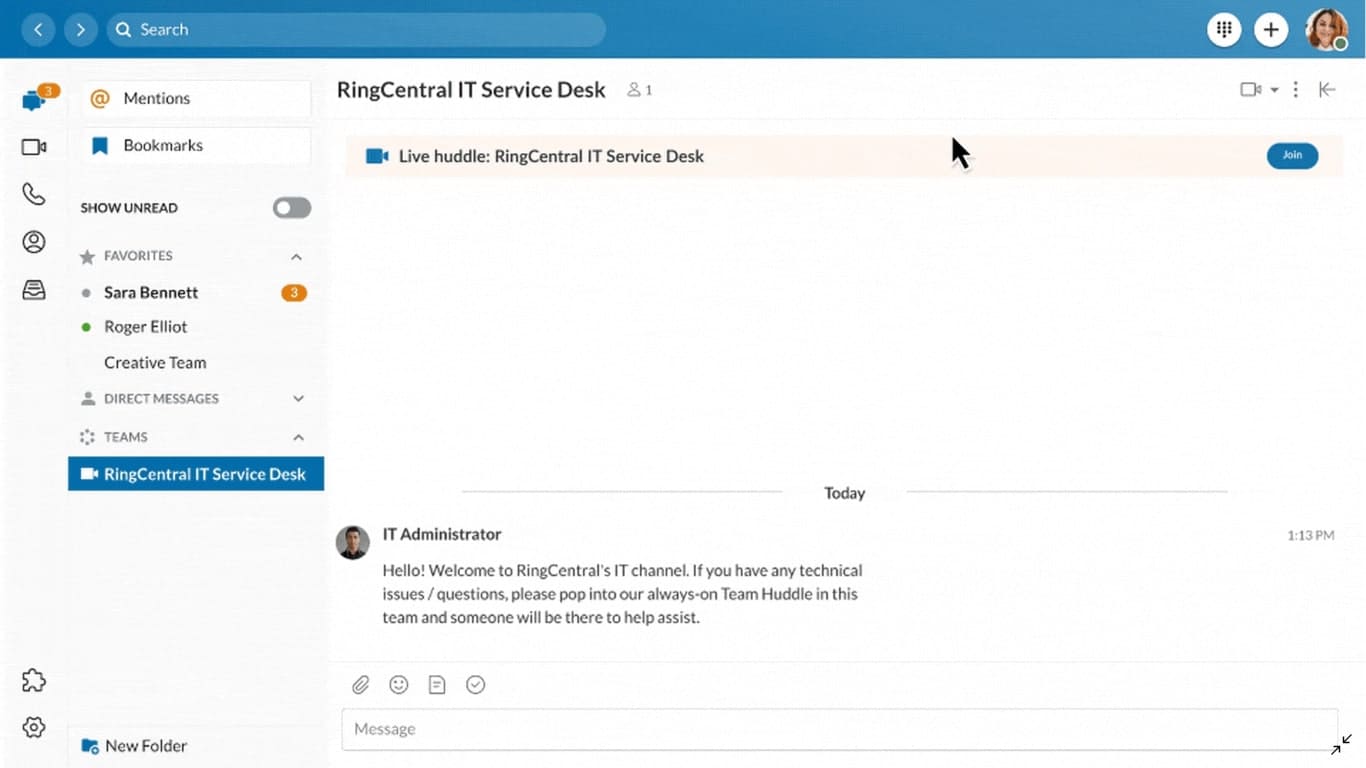1366x768 pixels.
Task: Open More options three-dot menu
Action: tap(1295, 90)
